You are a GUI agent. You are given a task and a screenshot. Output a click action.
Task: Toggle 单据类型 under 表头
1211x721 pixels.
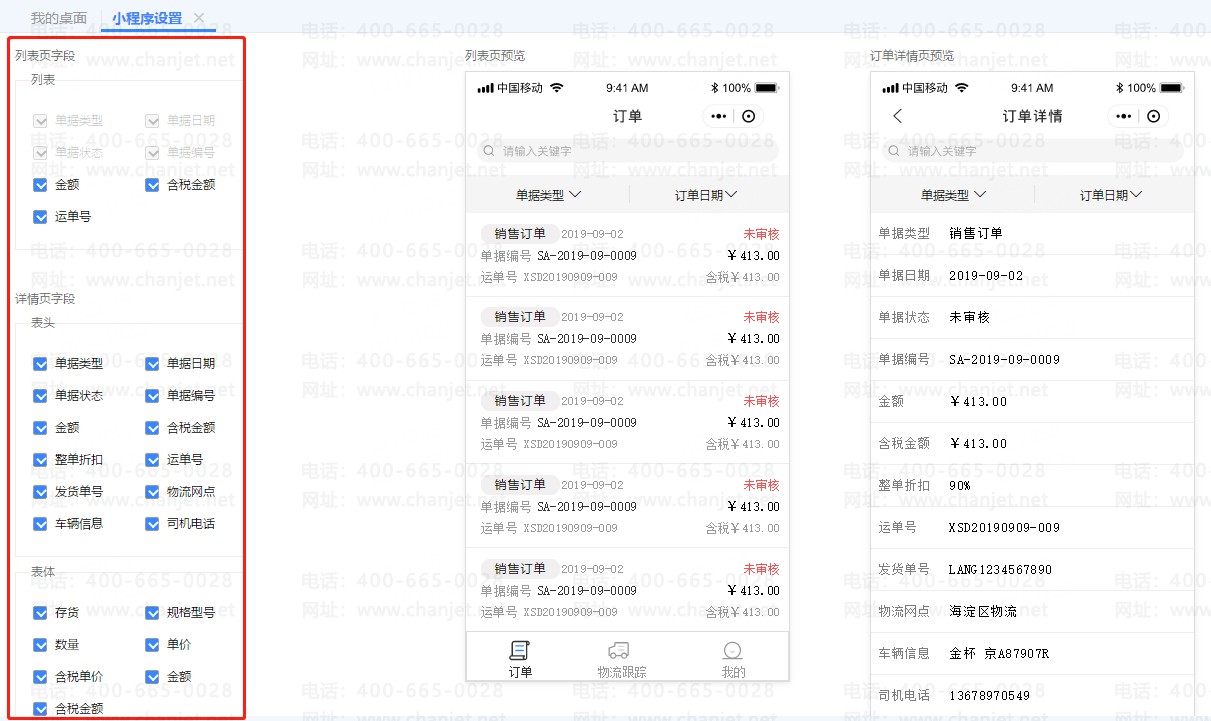(x=41, y=364)
